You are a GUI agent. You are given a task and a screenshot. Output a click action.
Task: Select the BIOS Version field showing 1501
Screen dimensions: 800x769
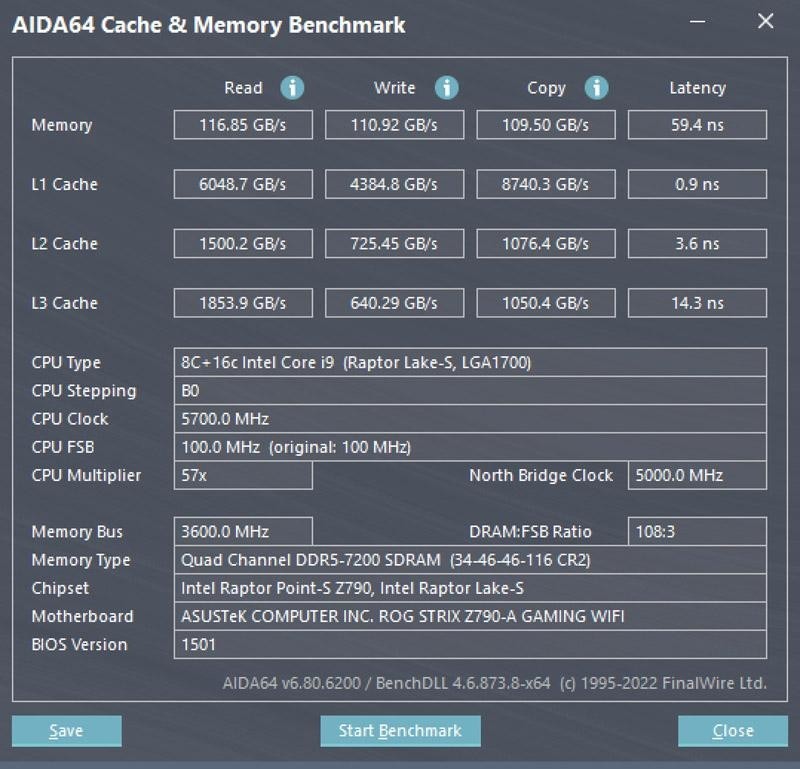pyautogui.click(x=470, y=644)
